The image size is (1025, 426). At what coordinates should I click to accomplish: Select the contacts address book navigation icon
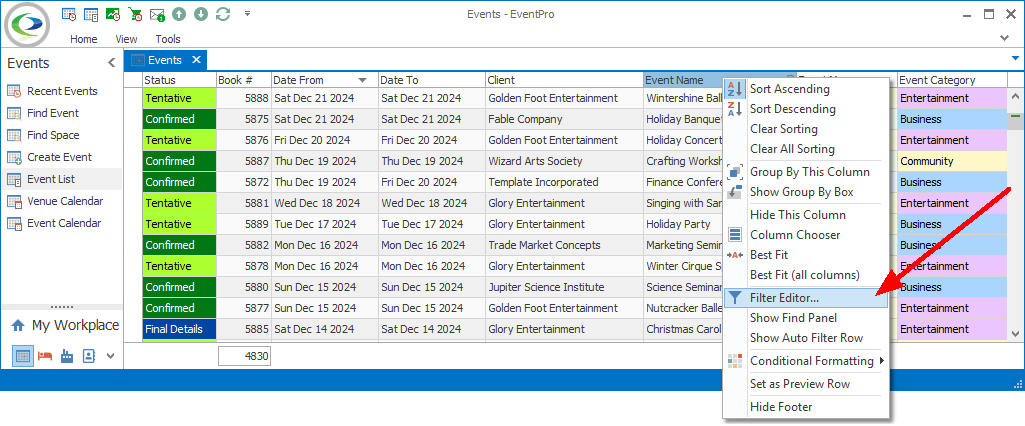click(x=88, y=356)
